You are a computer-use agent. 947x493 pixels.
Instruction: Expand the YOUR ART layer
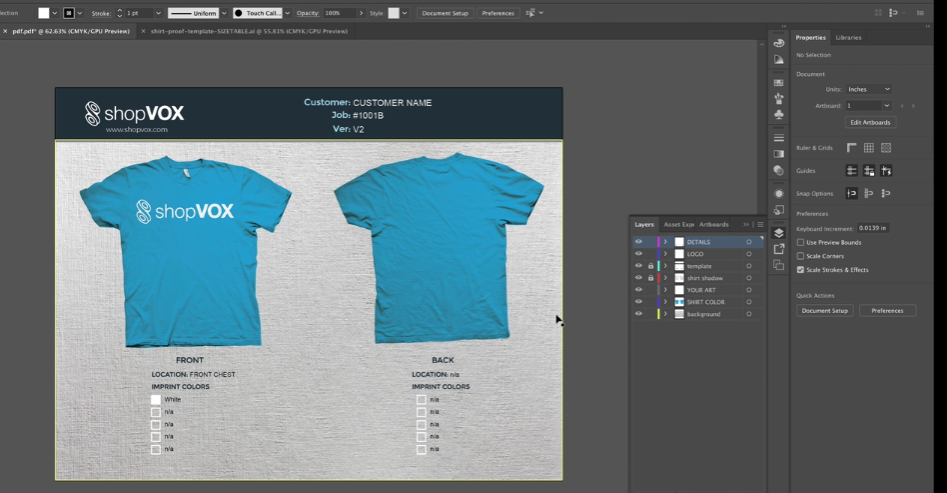(x=665, y=290)
